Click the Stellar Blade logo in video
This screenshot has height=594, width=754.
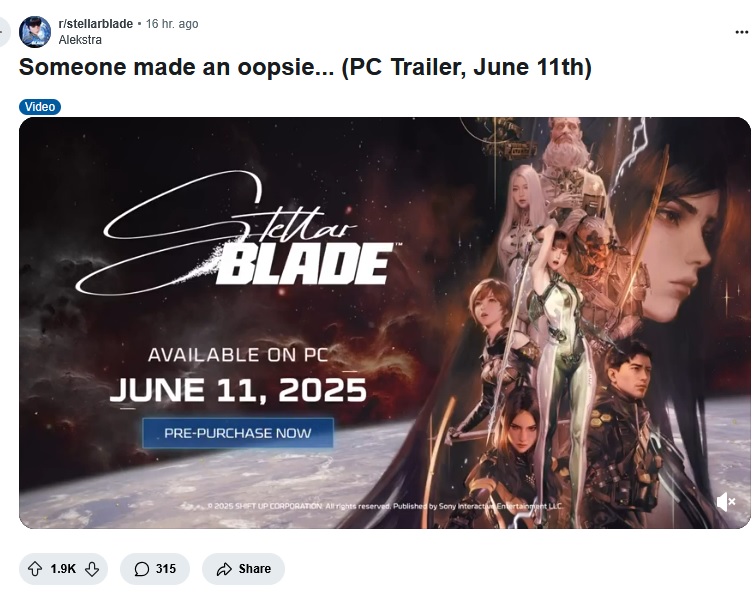pyautogui.click(x=239, y=233)
